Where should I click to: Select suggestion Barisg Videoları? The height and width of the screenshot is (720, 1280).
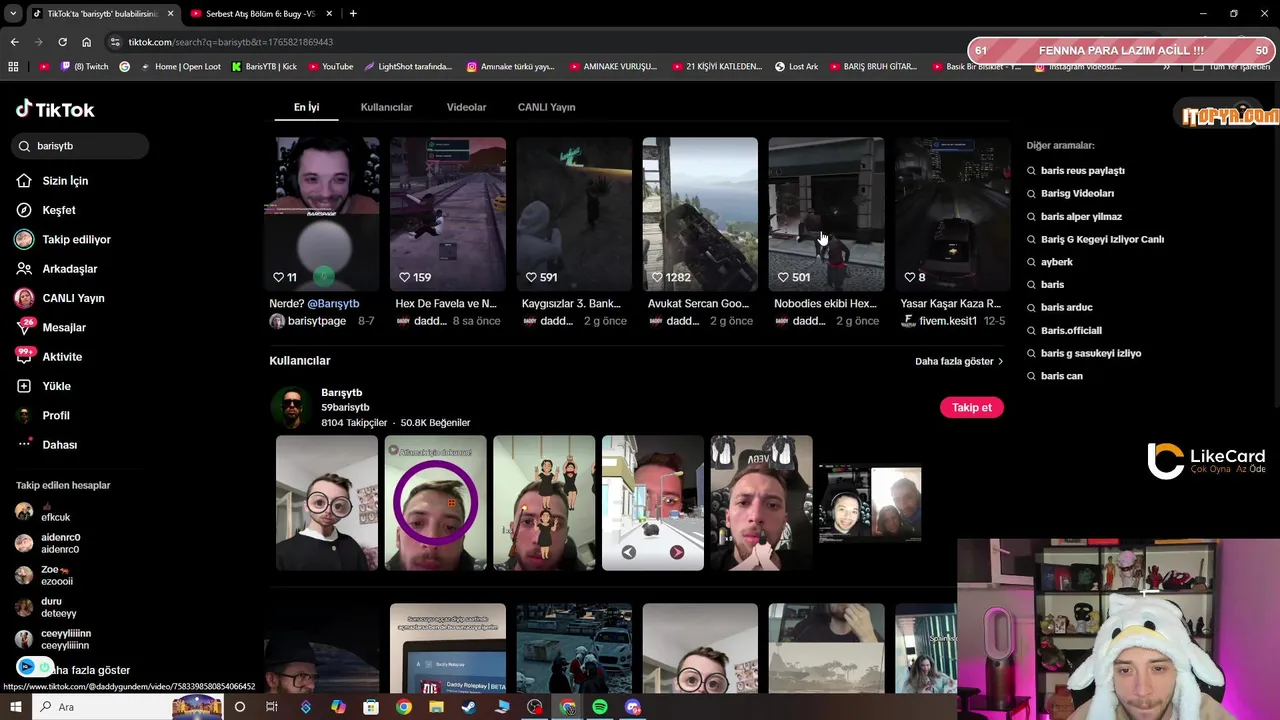pos(1077,193)
